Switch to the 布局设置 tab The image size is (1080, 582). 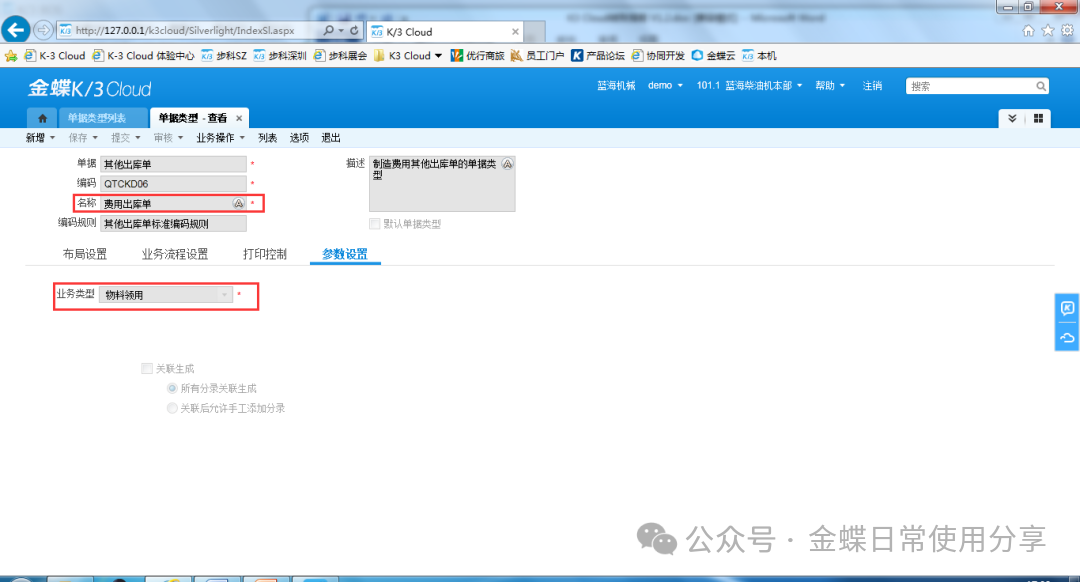[85, 254]
